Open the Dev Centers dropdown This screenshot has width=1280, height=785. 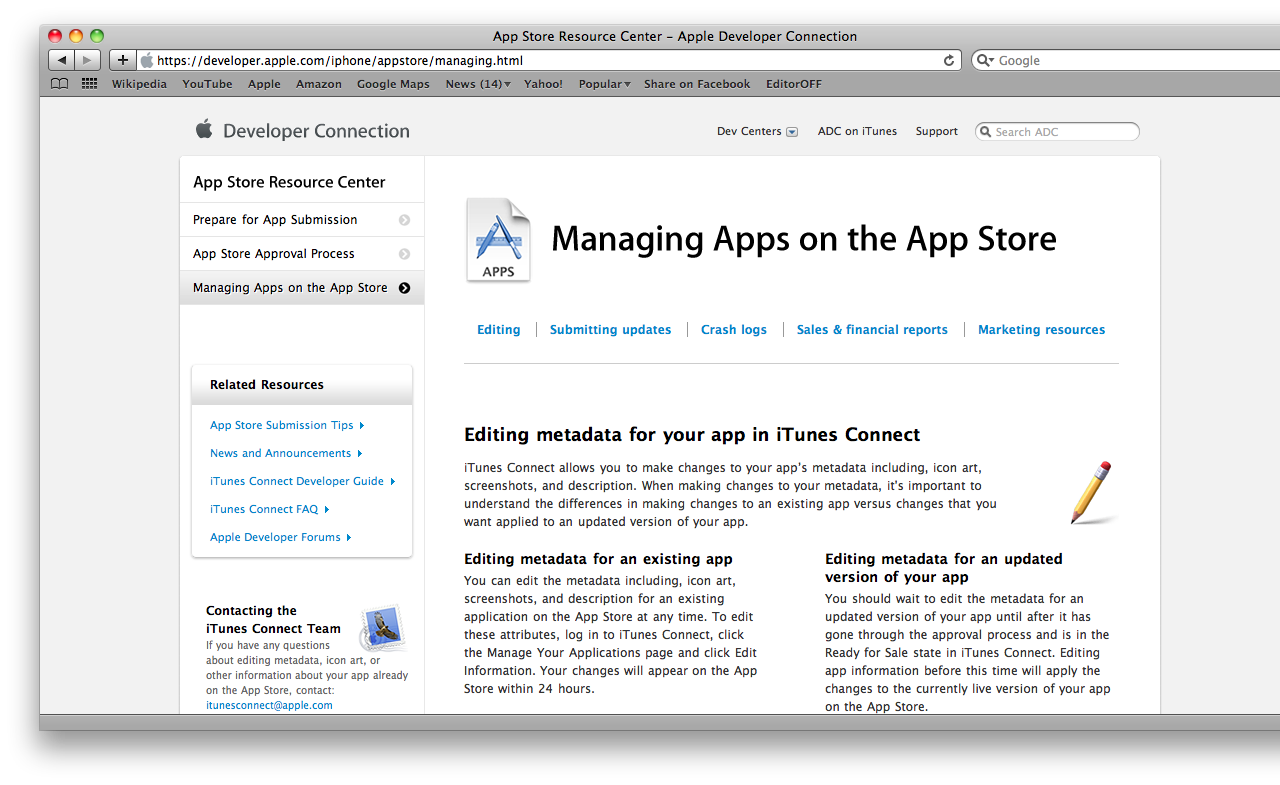click(x=757, y=131)
